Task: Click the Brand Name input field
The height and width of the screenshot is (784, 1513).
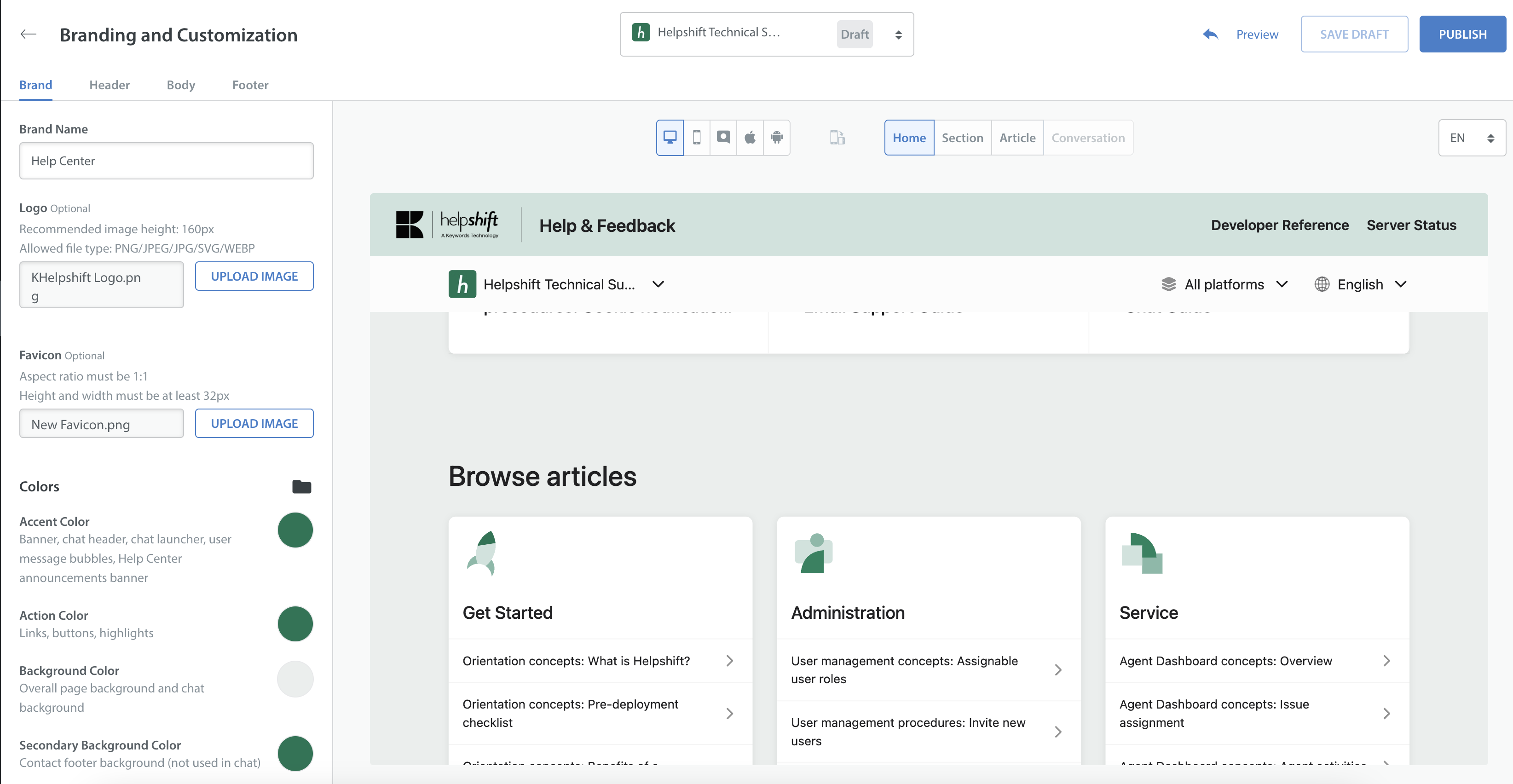Action: coord(166,161)
